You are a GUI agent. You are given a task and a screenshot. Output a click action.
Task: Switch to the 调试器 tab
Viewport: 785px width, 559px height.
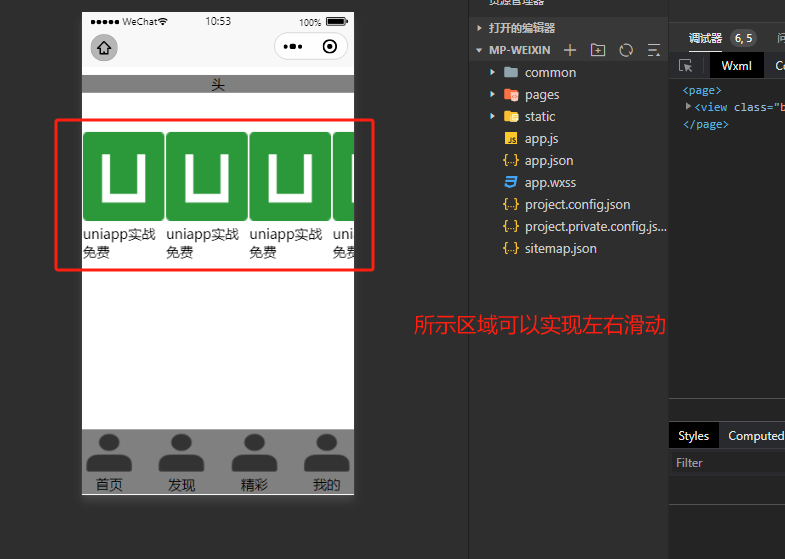[x=705, y=38]
